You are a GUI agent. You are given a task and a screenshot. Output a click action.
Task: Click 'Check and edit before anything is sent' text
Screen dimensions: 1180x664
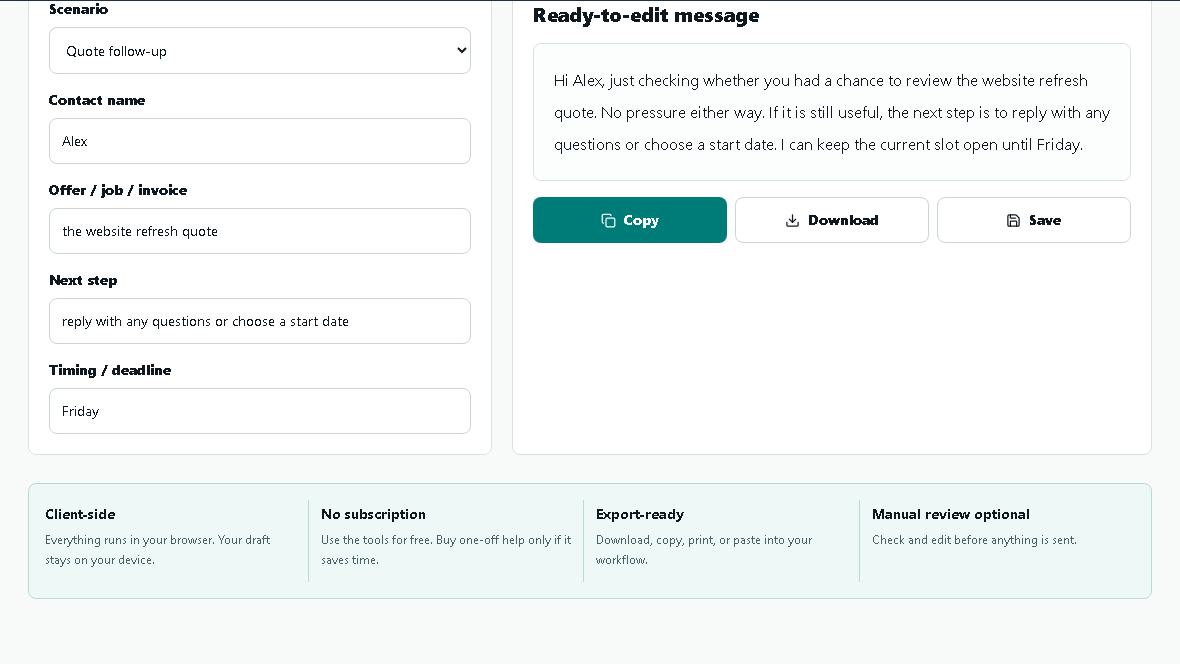[x=975, y=540]
